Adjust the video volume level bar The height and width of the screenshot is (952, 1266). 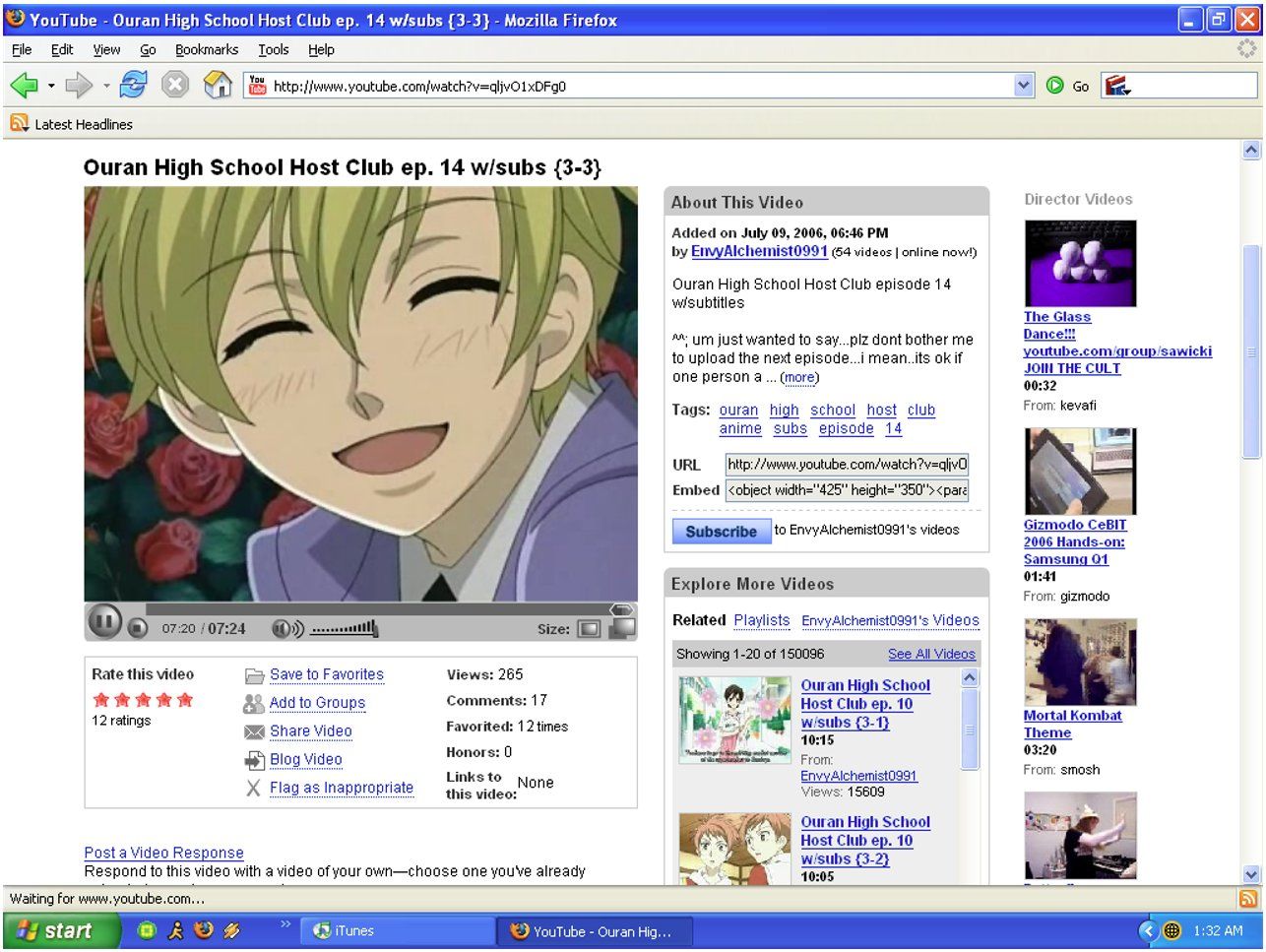pyautogui.click(x=345, y=628)
